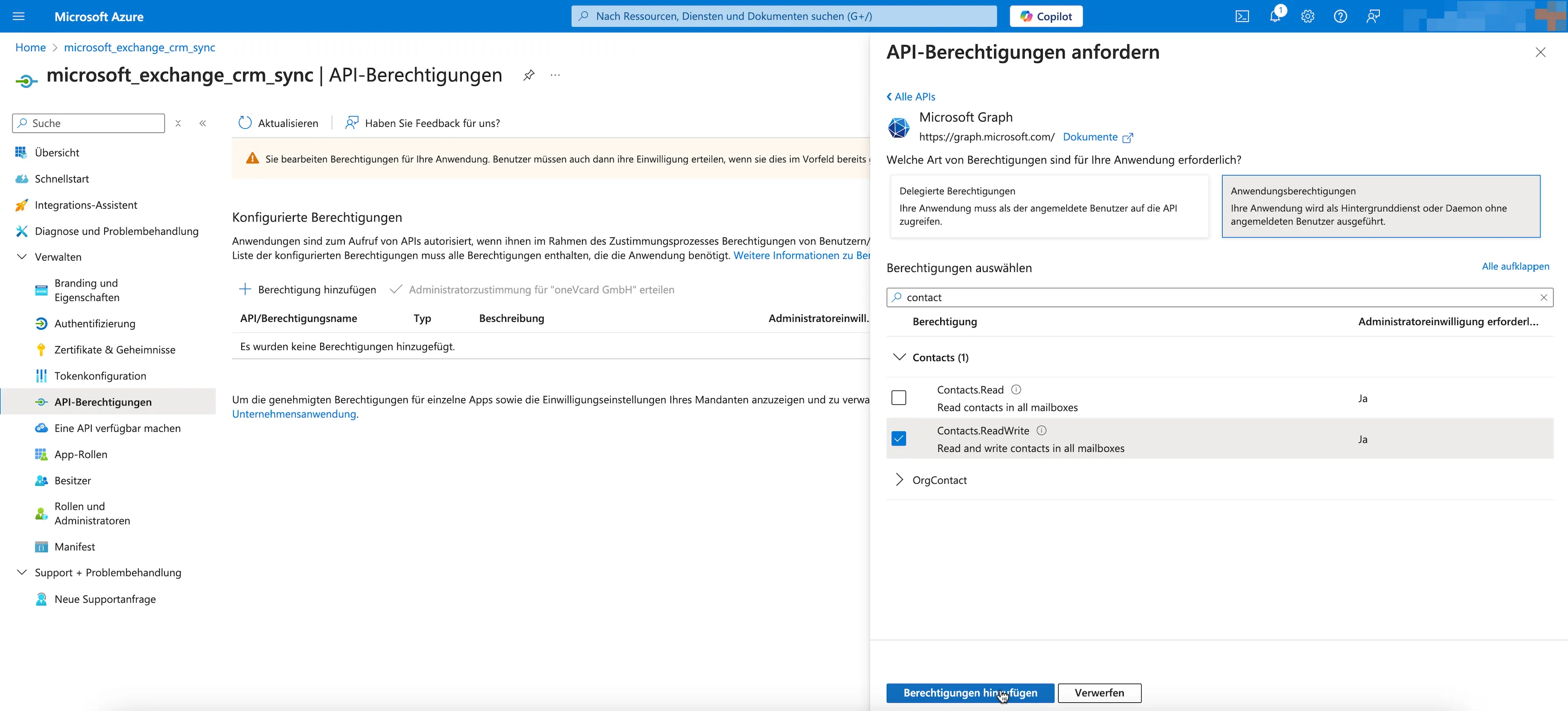Image resolution: width=1568 pixels, height=711 pixels.
Task: Expand the OrgContact permission group
Action: pyautogui.click(x=899, y=480)
